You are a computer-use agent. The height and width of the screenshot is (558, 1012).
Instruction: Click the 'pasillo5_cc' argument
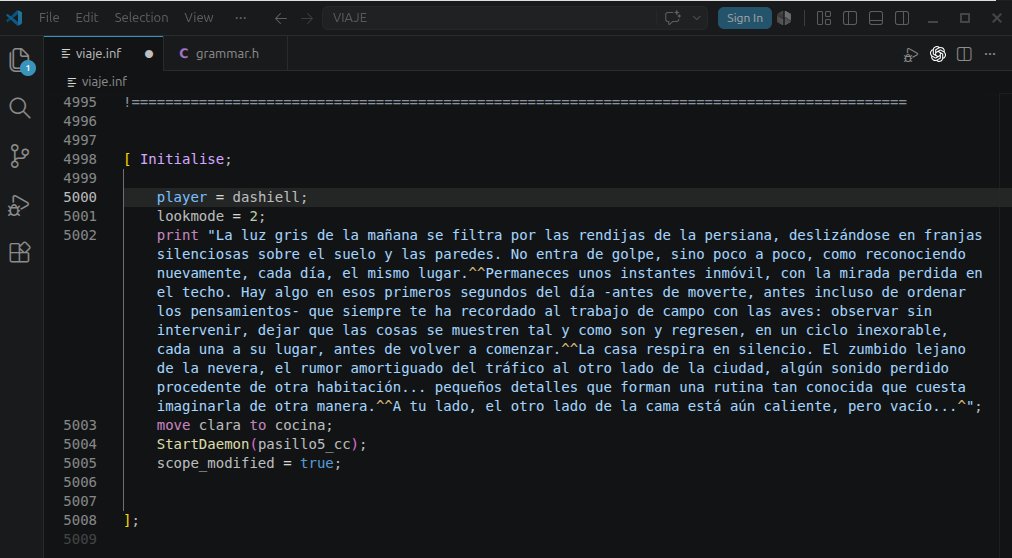click(x=304, y=444)
